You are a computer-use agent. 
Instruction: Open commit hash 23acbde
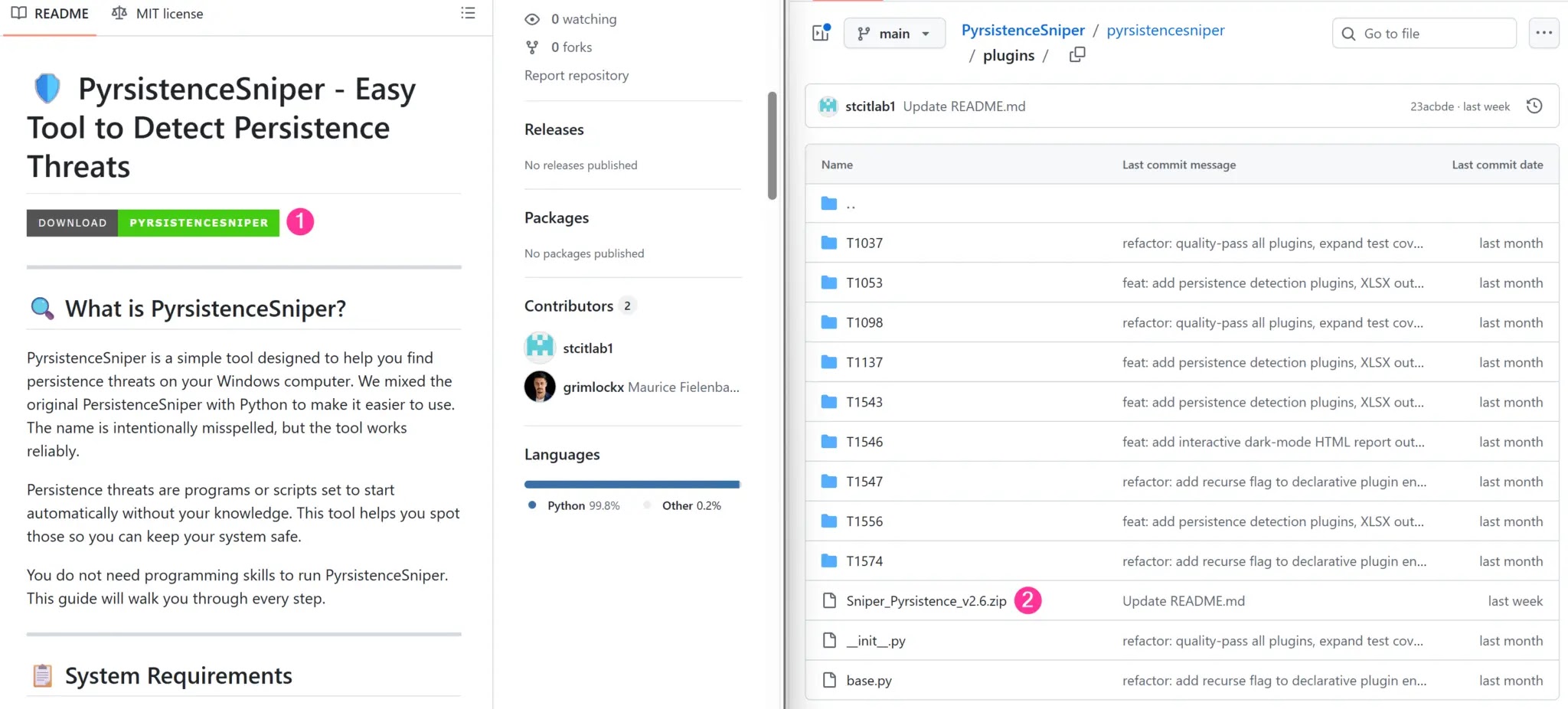click(x=1432, y=106)
